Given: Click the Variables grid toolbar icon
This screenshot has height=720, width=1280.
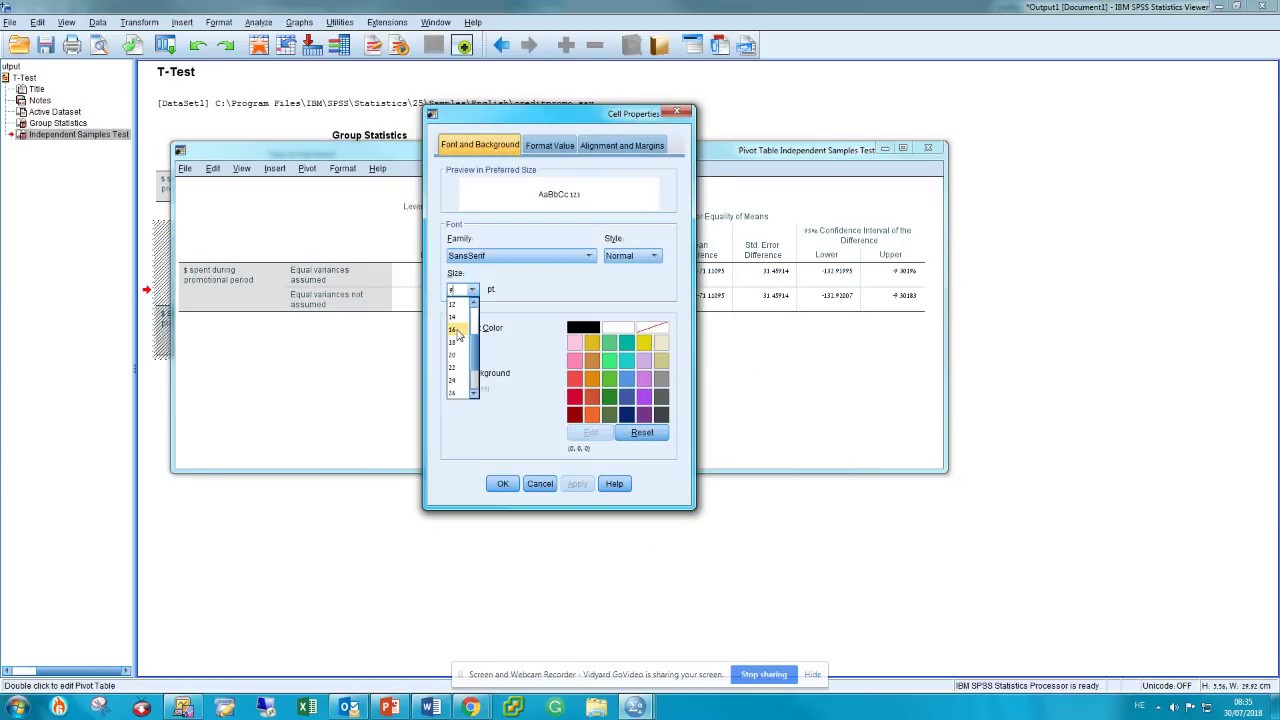Looking at the screenshot, I should tap(338, 45).
